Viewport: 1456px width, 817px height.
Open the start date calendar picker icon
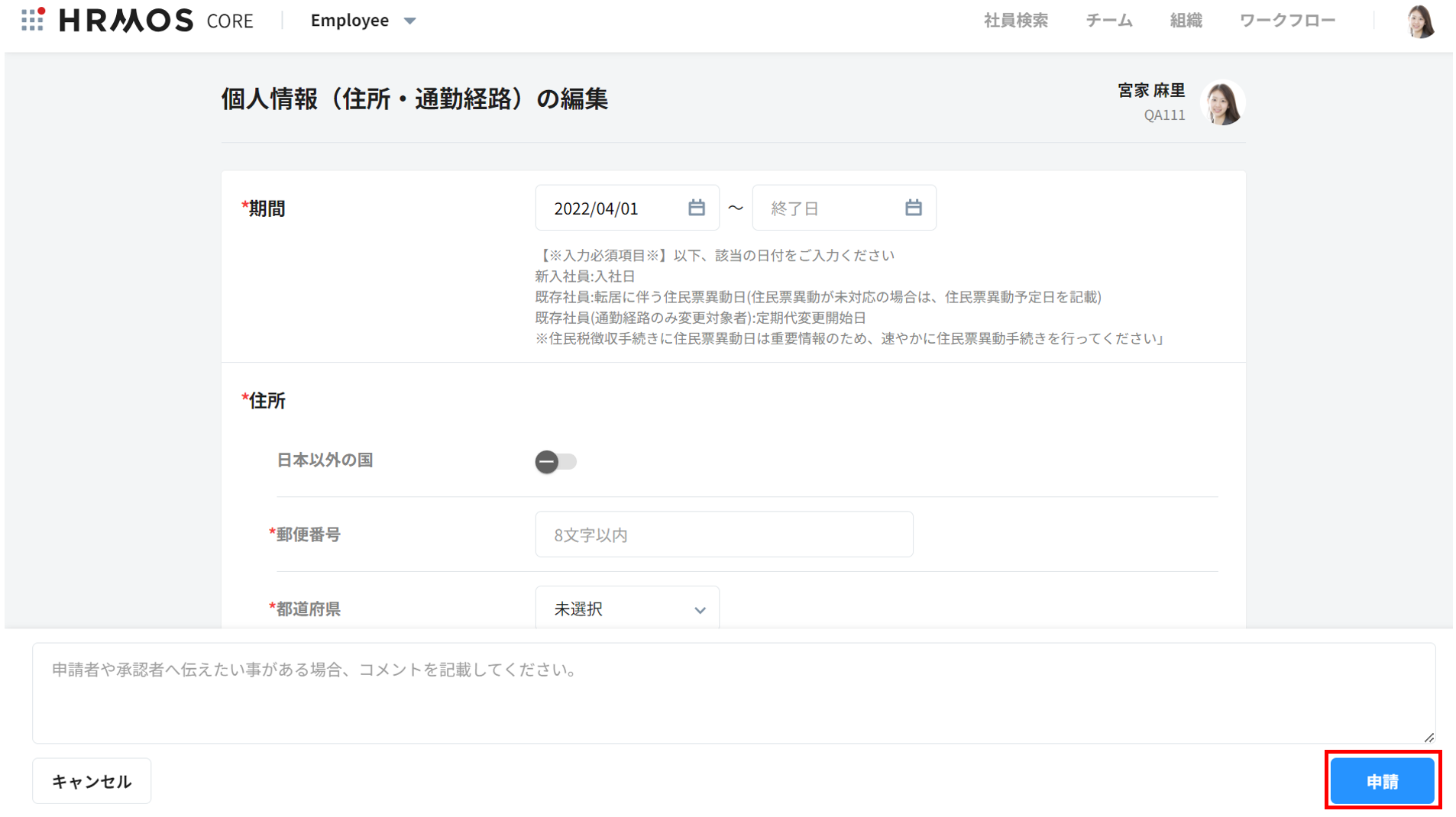tap(696, 208)
